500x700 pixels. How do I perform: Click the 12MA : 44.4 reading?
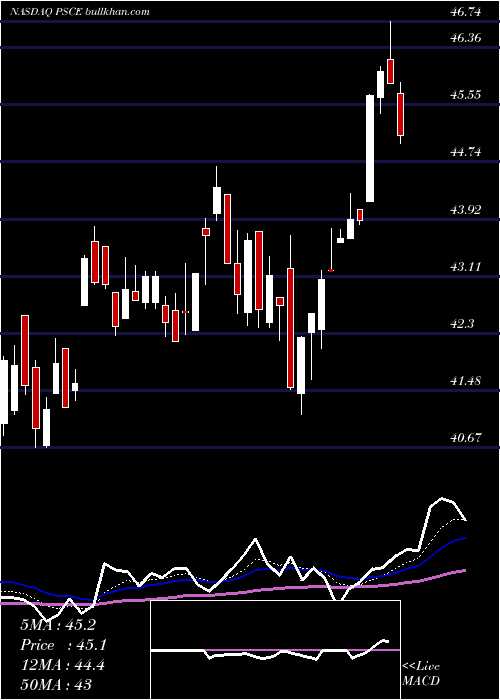point(62,664)
